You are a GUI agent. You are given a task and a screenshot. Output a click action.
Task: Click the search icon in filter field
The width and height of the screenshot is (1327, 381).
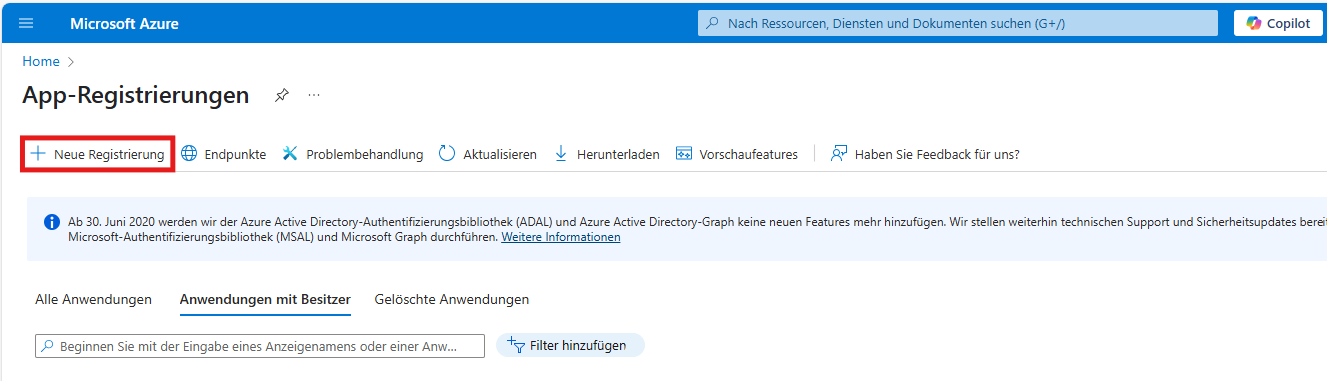coord(48,346)
